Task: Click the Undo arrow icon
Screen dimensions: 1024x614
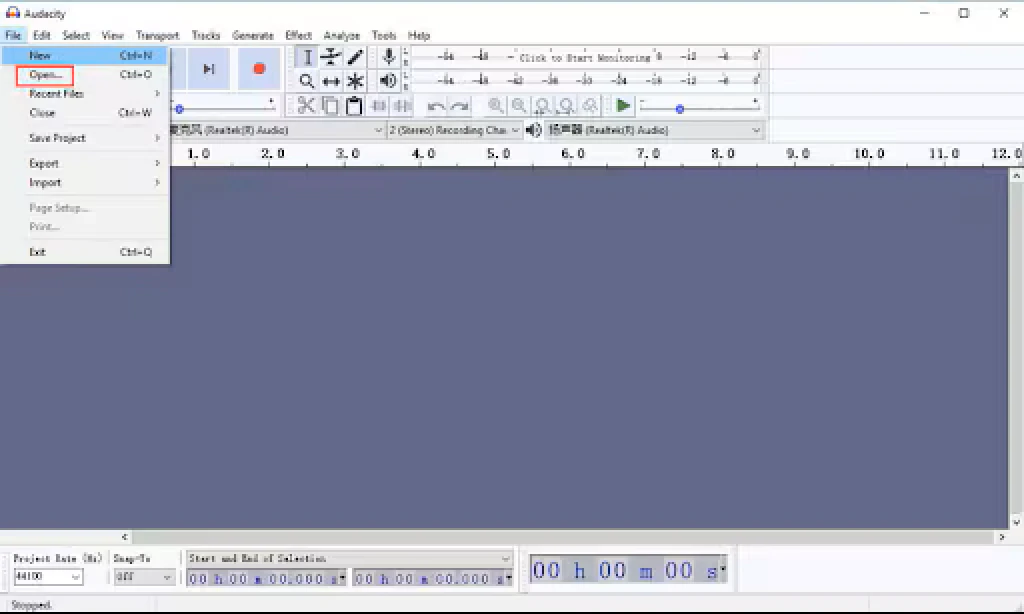Action: coord(435,105)
